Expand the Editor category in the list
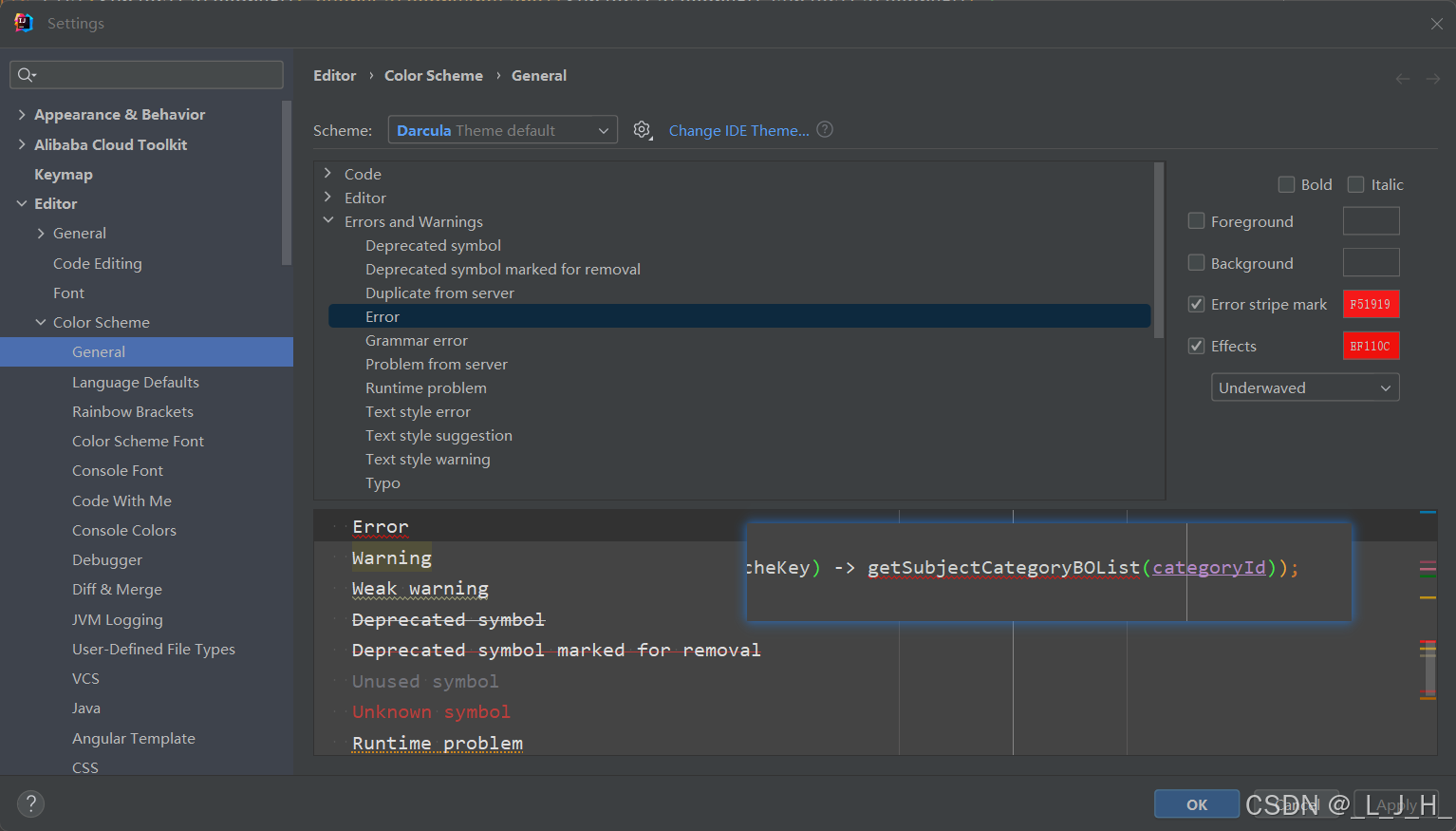Image resolution: width=1456 pixels, height=831 pixels. tap(328, 197)
